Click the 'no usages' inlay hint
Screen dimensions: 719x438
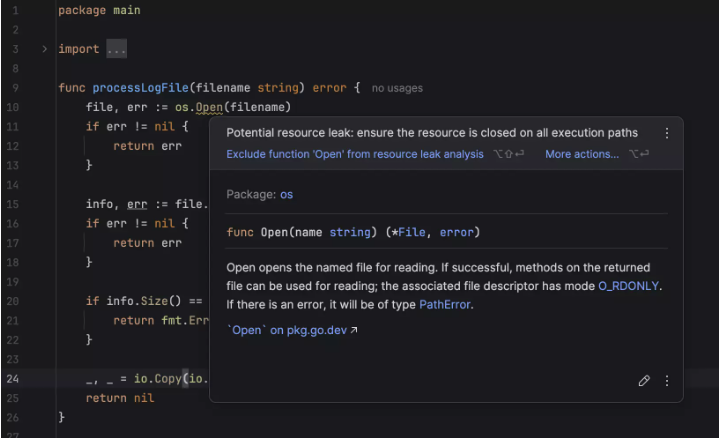click(x=397, y=88)
